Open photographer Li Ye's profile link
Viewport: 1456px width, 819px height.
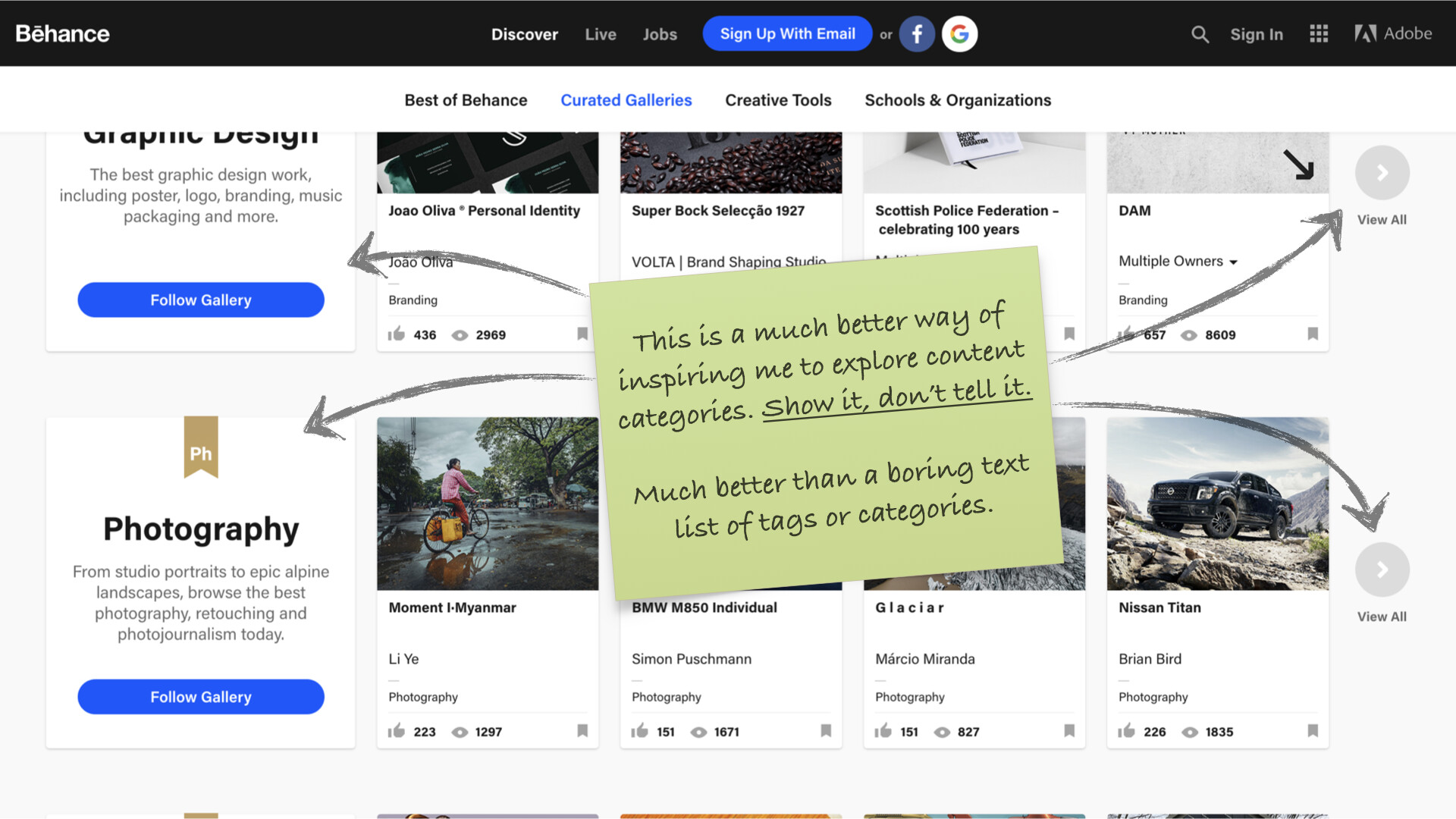[403, 659]
